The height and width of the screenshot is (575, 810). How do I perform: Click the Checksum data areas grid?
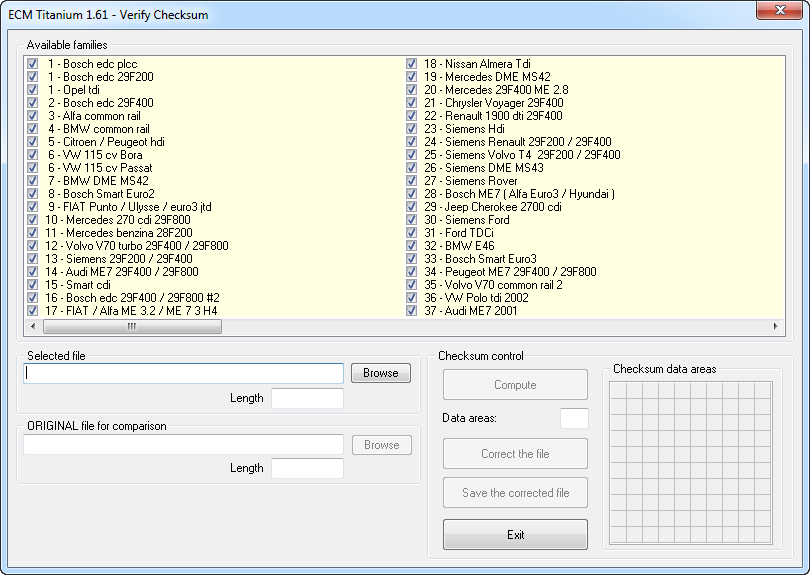pyautogui.click(x=691, y=463)
